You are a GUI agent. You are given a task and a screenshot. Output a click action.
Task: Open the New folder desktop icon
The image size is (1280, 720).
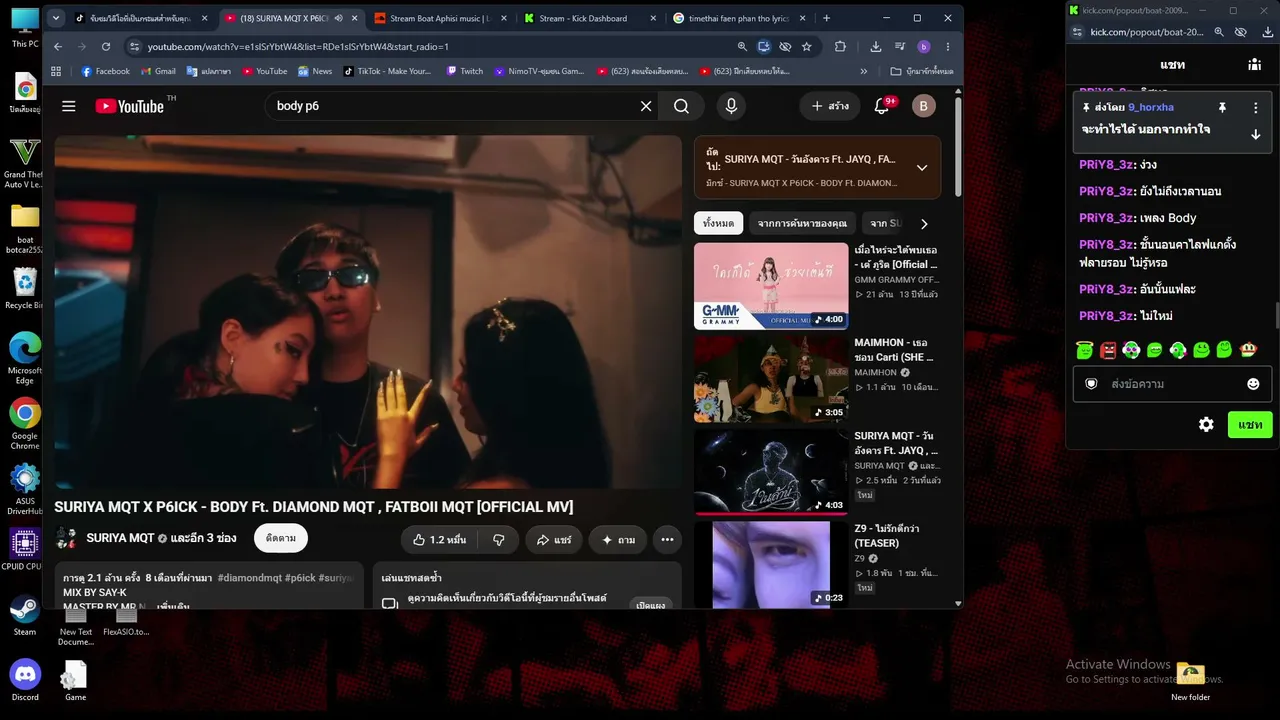click(1190, 681)
